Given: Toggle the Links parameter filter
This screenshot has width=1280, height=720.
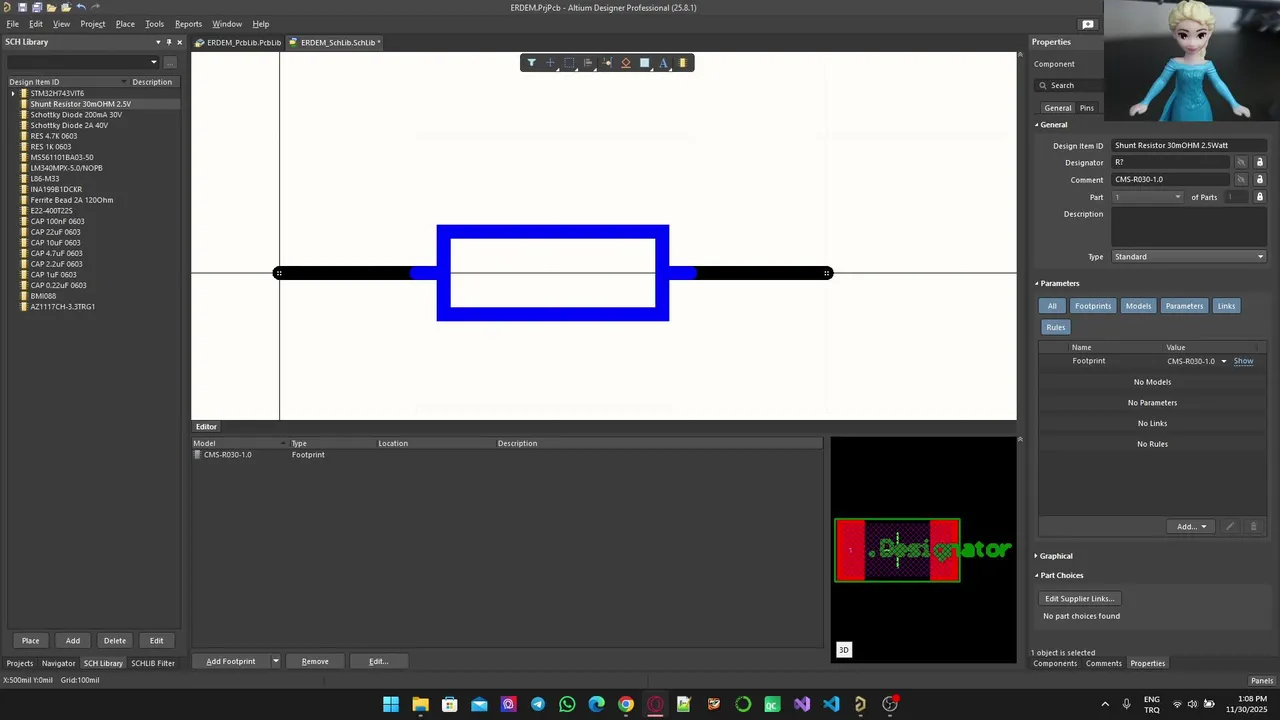Looking at the screenshot, I should coord(1226,306).
